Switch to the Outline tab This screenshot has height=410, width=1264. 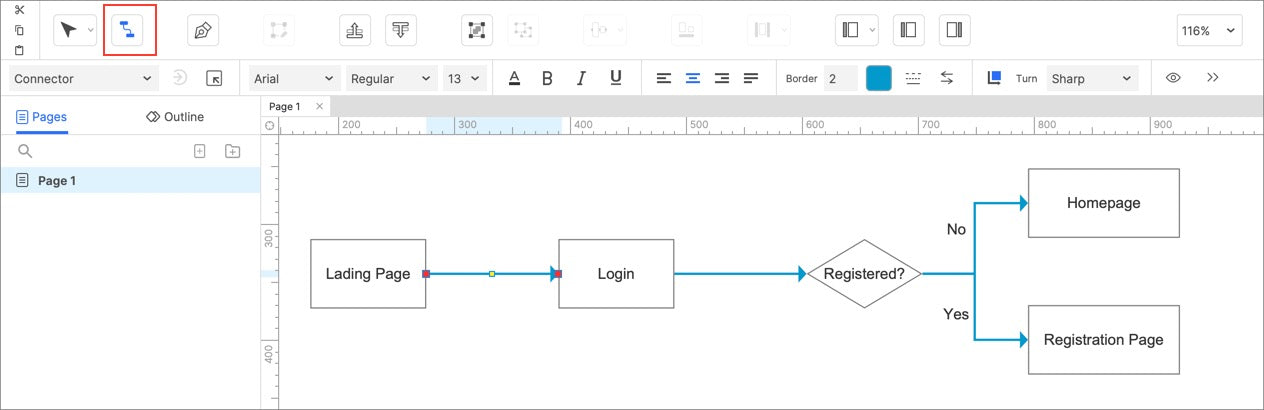pyautogui.click(x=175, y=117)
